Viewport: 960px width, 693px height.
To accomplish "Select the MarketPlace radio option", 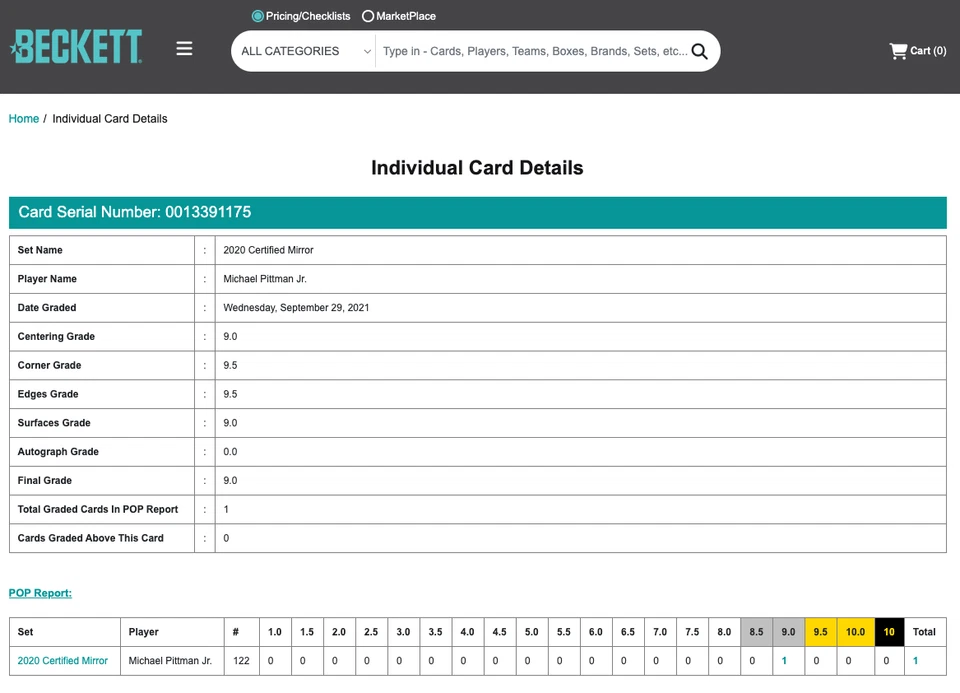I will (368, 16).
